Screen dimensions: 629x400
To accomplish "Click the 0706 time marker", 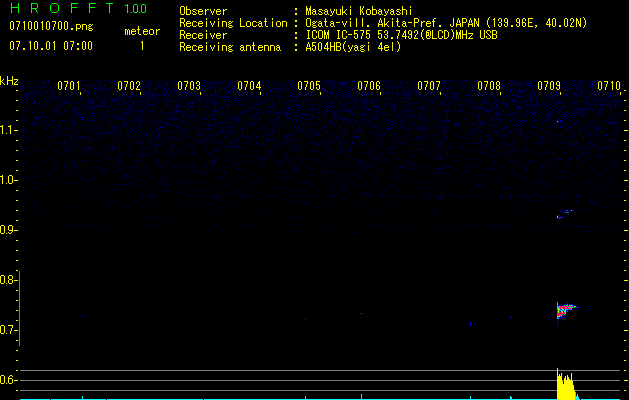I will coord(369,86).
